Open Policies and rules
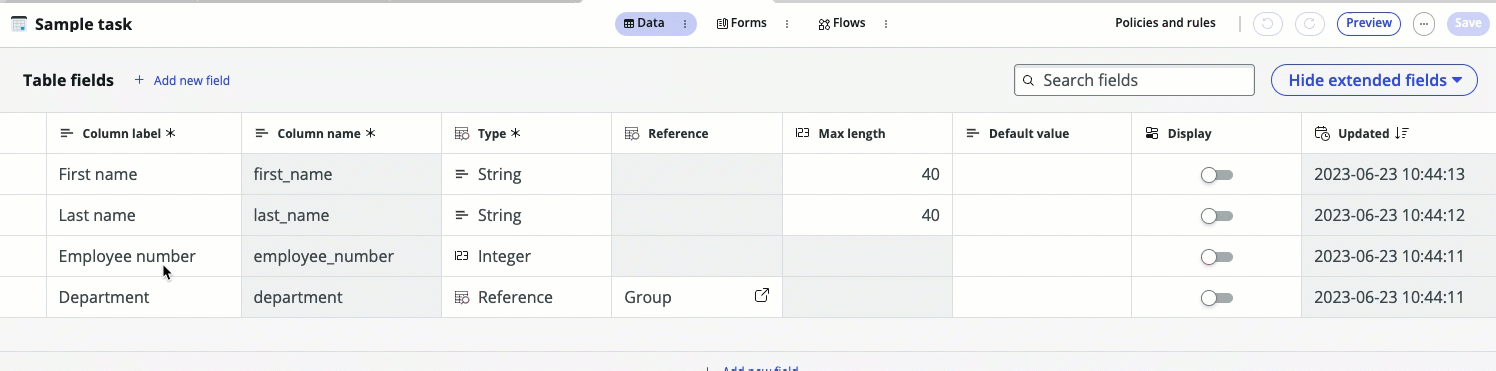 click(1165, 23)
